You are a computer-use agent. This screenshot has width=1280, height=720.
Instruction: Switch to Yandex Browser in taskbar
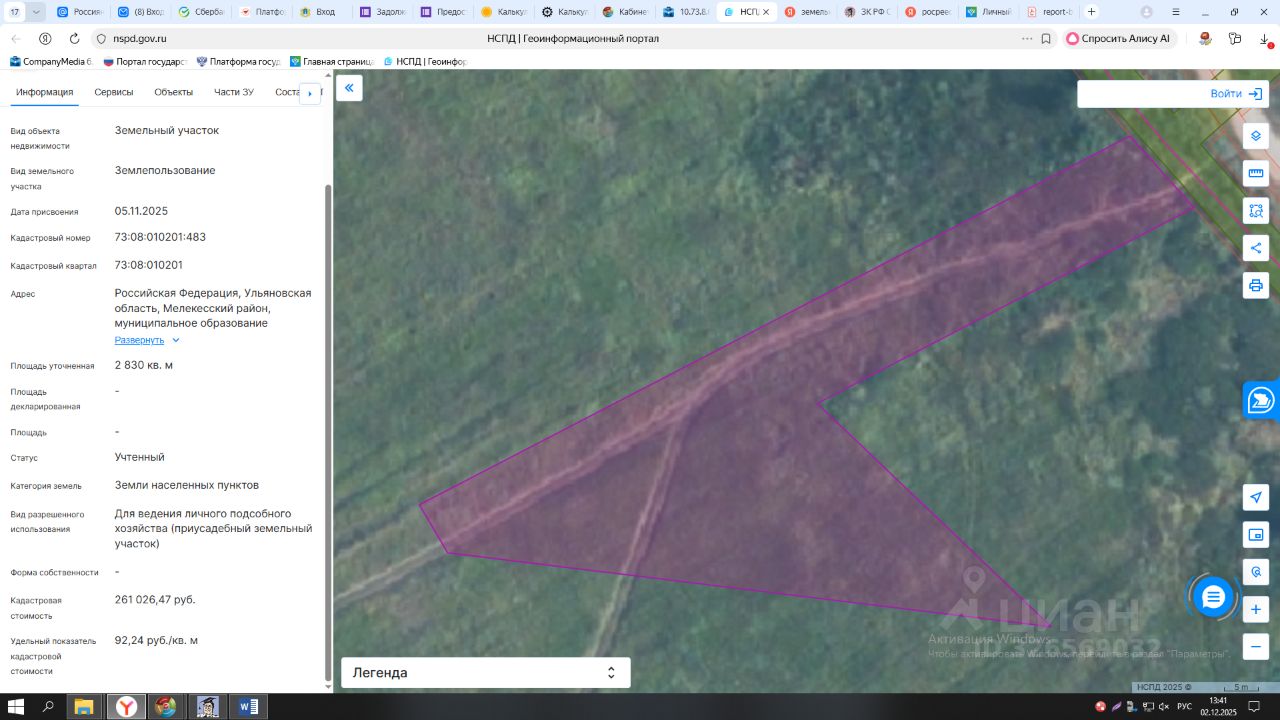[126, 707]
